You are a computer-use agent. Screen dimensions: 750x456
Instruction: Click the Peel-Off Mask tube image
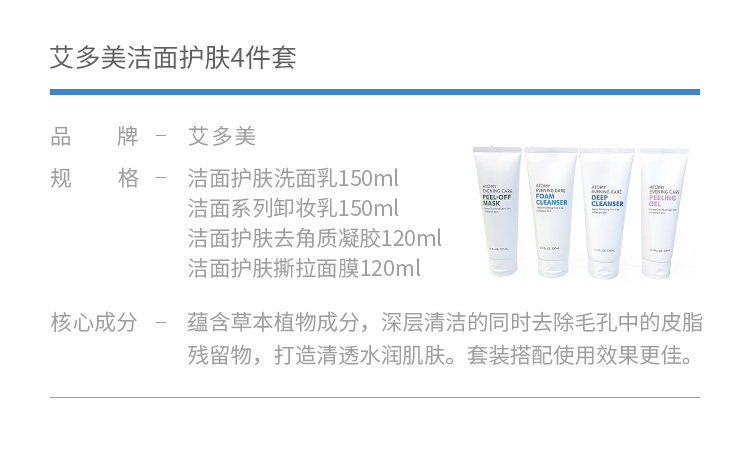(497, 211)
